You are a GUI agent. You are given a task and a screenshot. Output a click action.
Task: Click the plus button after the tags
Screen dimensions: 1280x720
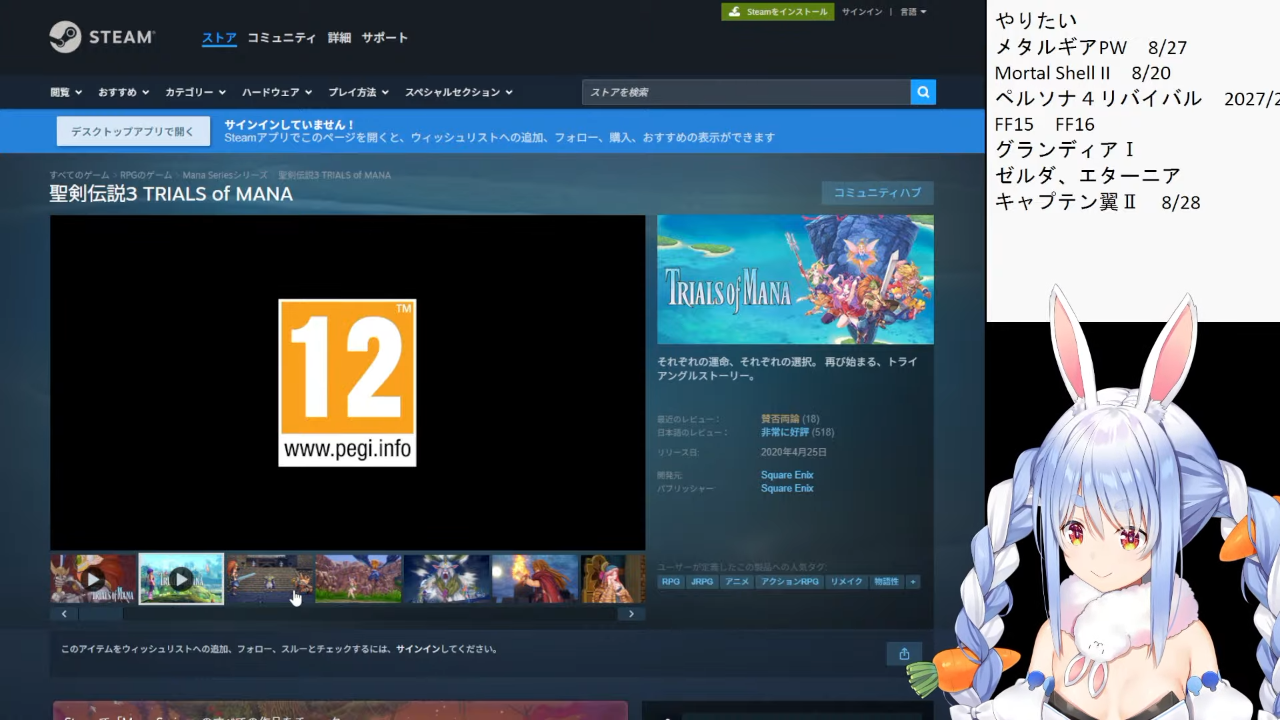[912, 582]
